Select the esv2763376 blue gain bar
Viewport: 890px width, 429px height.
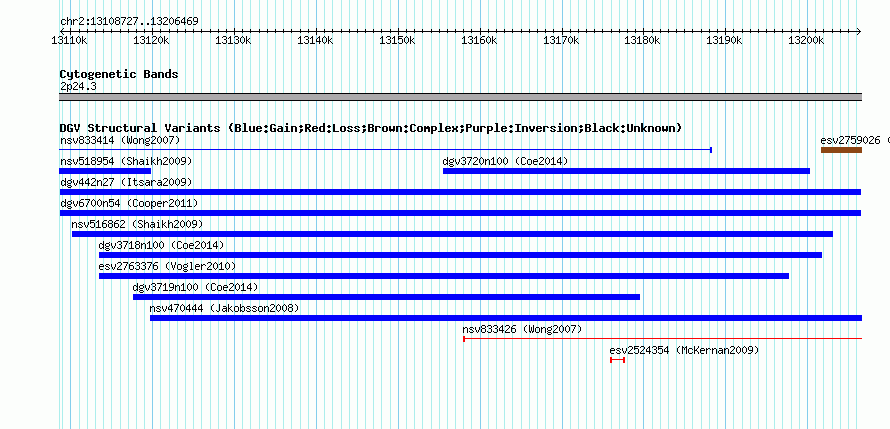[444, 276]
